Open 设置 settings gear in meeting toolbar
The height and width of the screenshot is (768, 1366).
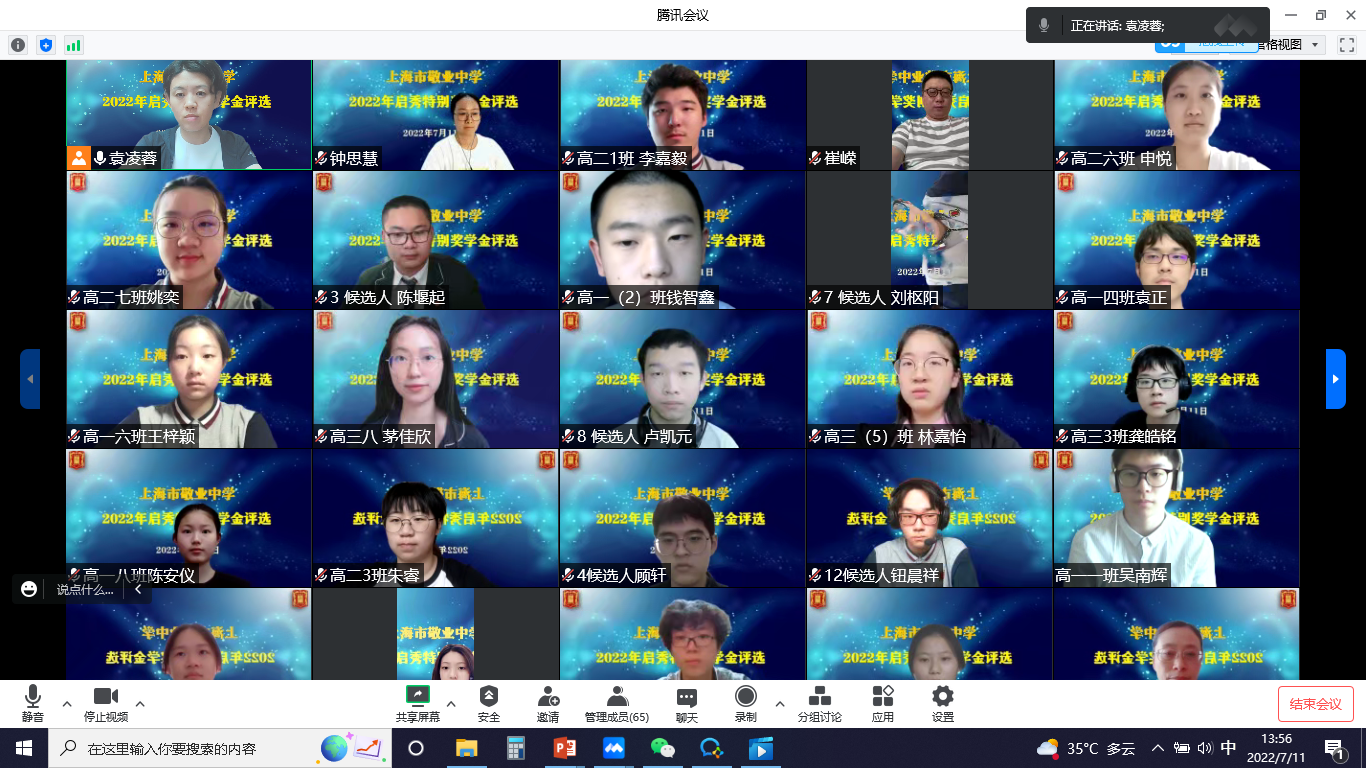(942, 697)
